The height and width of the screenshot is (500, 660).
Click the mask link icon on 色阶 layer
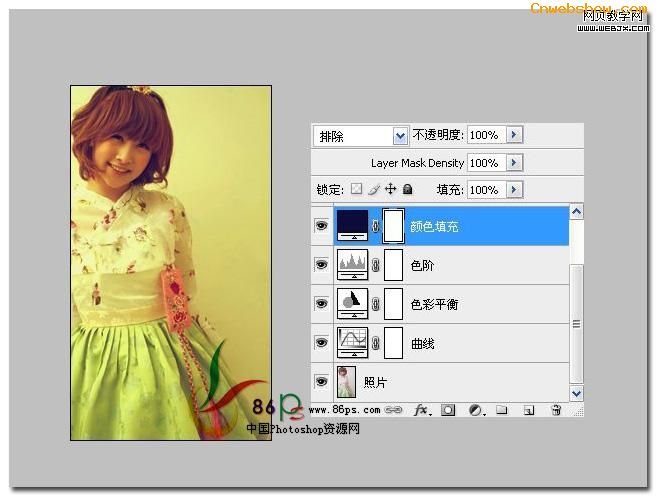coord(375,265)
